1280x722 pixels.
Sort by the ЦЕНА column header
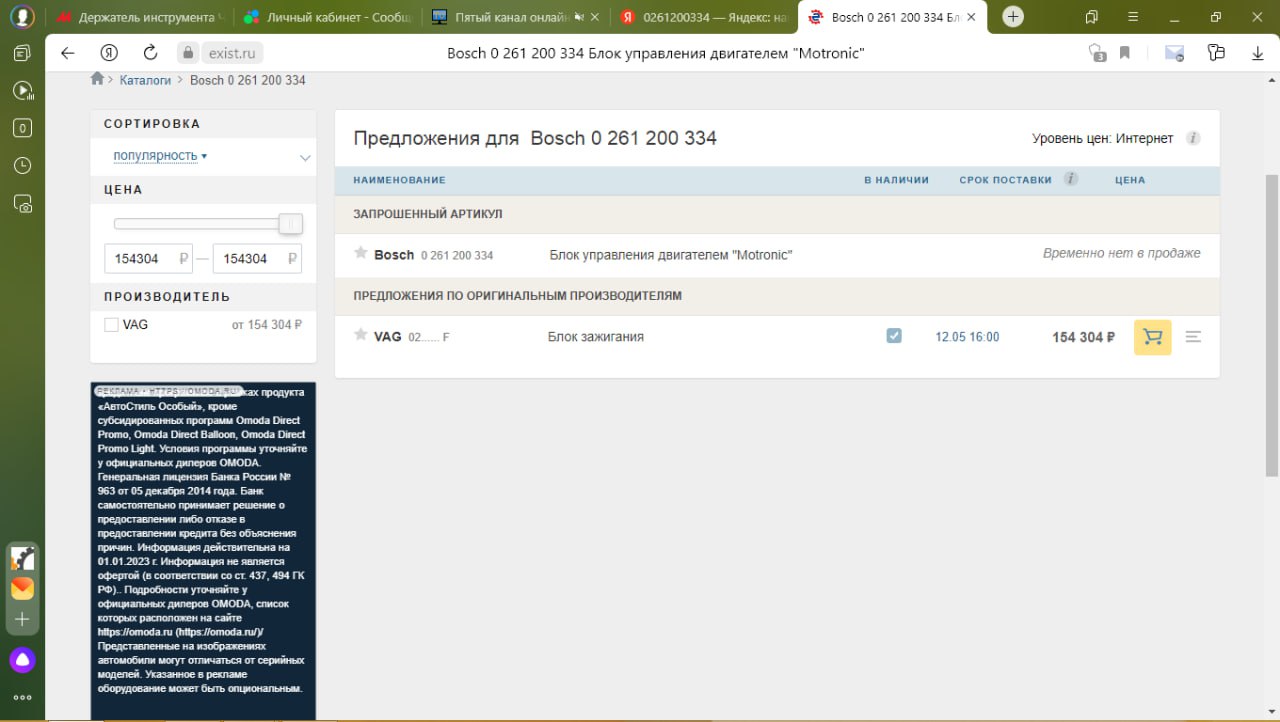pos(1130,180)
